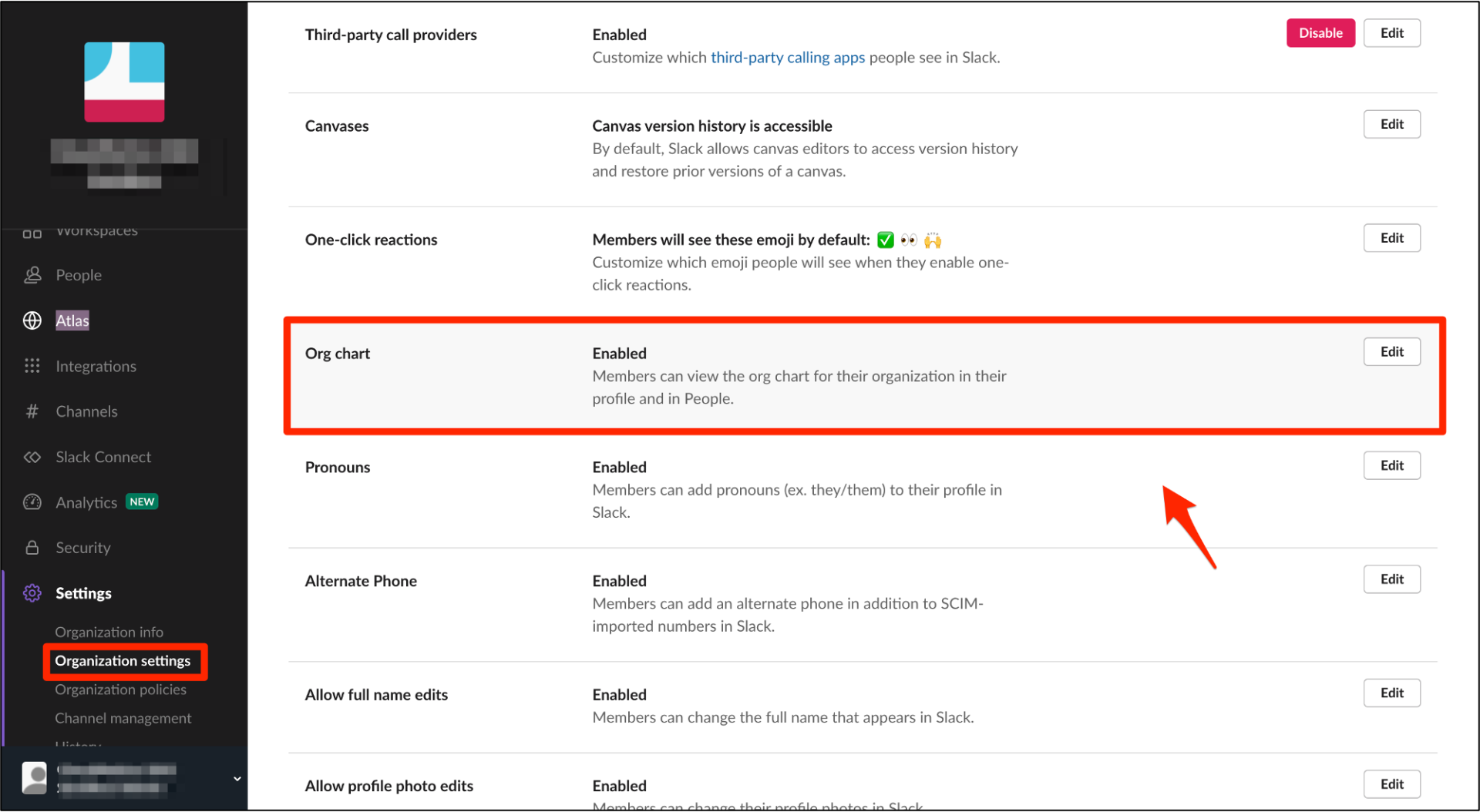This screenshot has height=812, width=1480.
Task: Expand the account switcher chevron
Action: coord(237,778)
